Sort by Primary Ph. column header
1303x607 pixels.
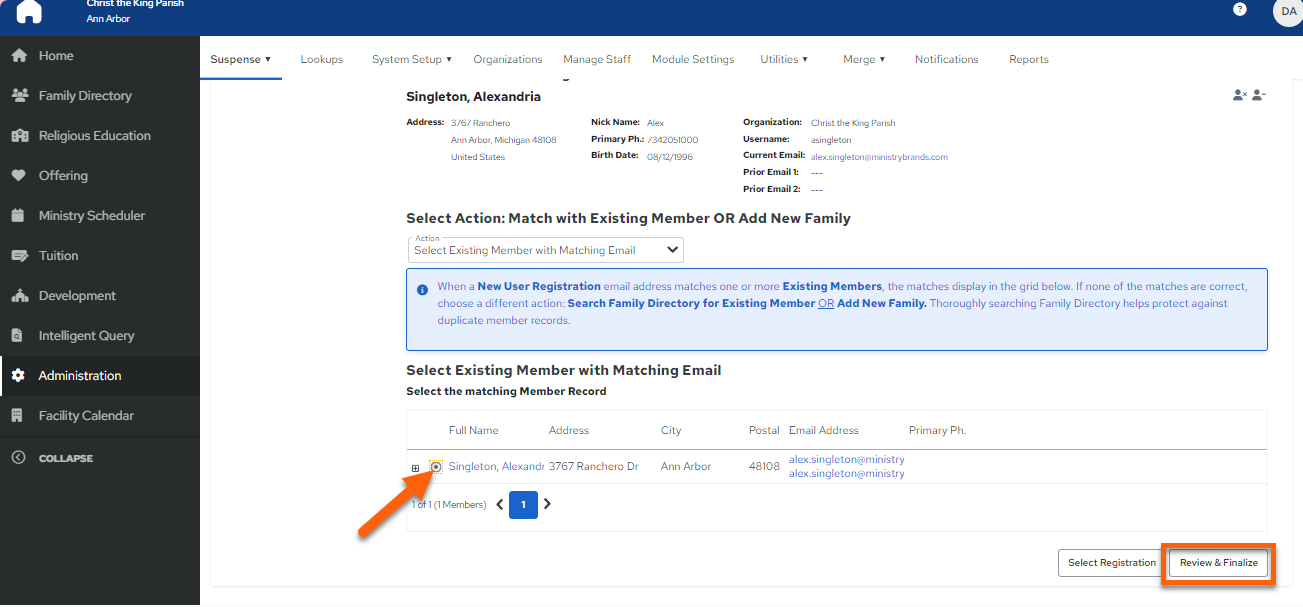point(937,431)
